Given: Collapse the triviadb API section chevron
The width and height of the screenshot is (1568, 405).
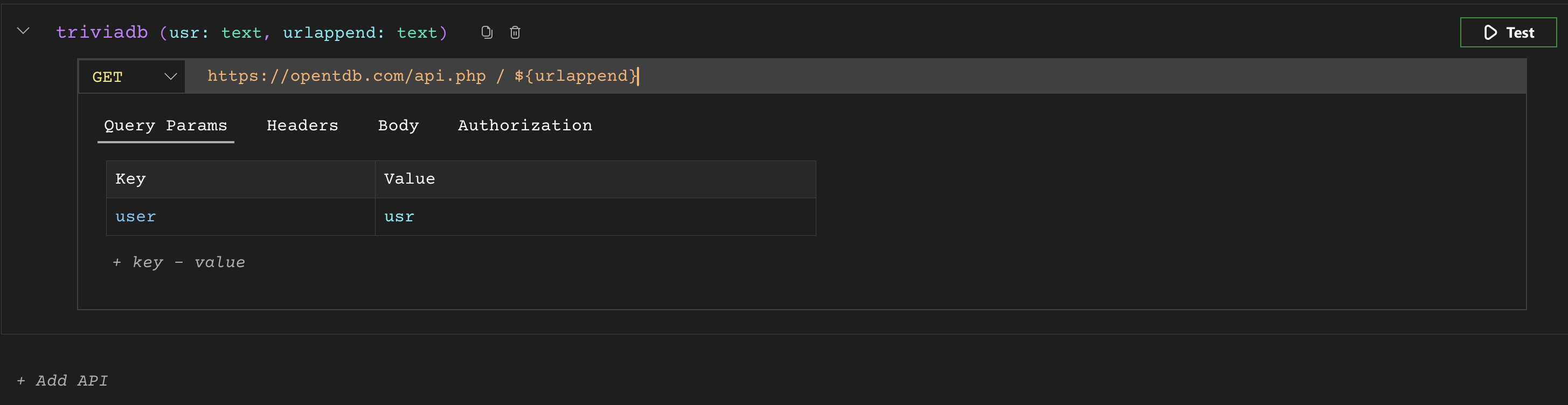Looking at the screenshot, I should click(x=23, y=31).
